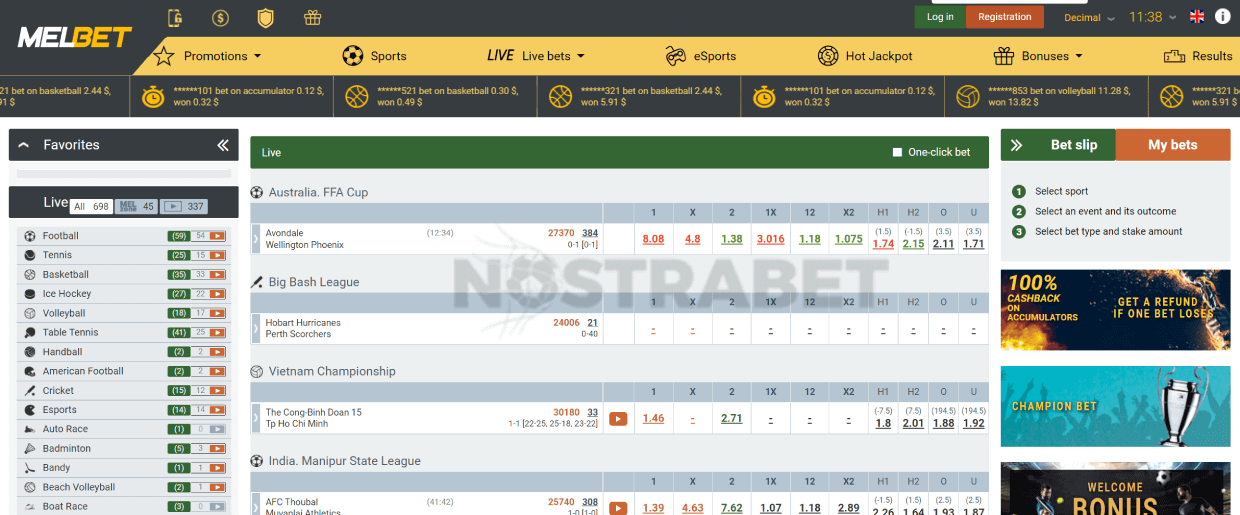The height and width of the screenshot is (515, 1240).
Task: Select the video streams 337 filter
Action: click(184, 206)
